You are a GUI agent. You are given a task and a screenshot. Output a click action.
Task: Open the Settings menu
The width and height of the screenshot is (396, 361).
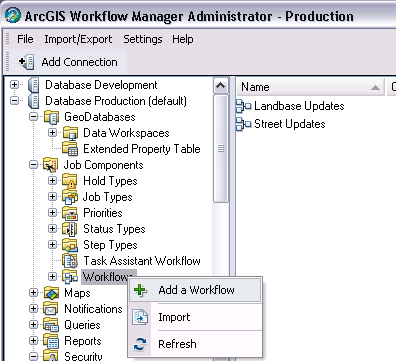coord(143,39)
